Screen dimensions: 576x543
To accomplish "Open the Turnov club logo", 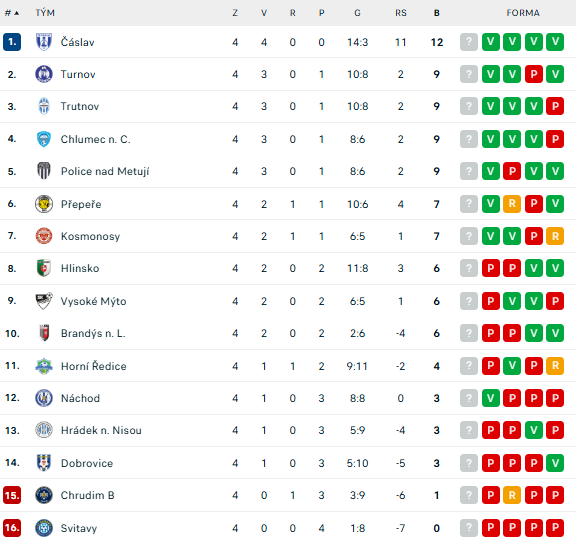I will click(44, 74).
